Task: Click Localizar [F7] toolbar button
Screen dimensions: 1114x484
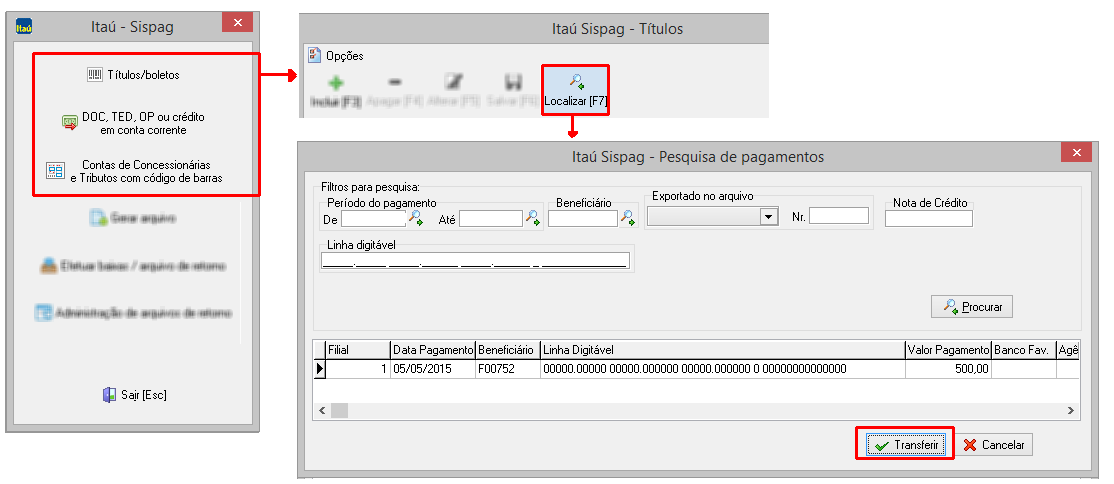Action: pyautogui.click(x=575, y=90)
